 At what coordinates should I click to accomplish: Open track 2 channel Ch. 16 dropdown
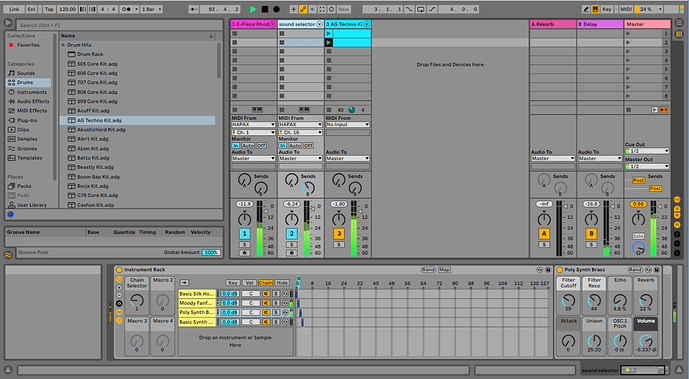(301, 132)
